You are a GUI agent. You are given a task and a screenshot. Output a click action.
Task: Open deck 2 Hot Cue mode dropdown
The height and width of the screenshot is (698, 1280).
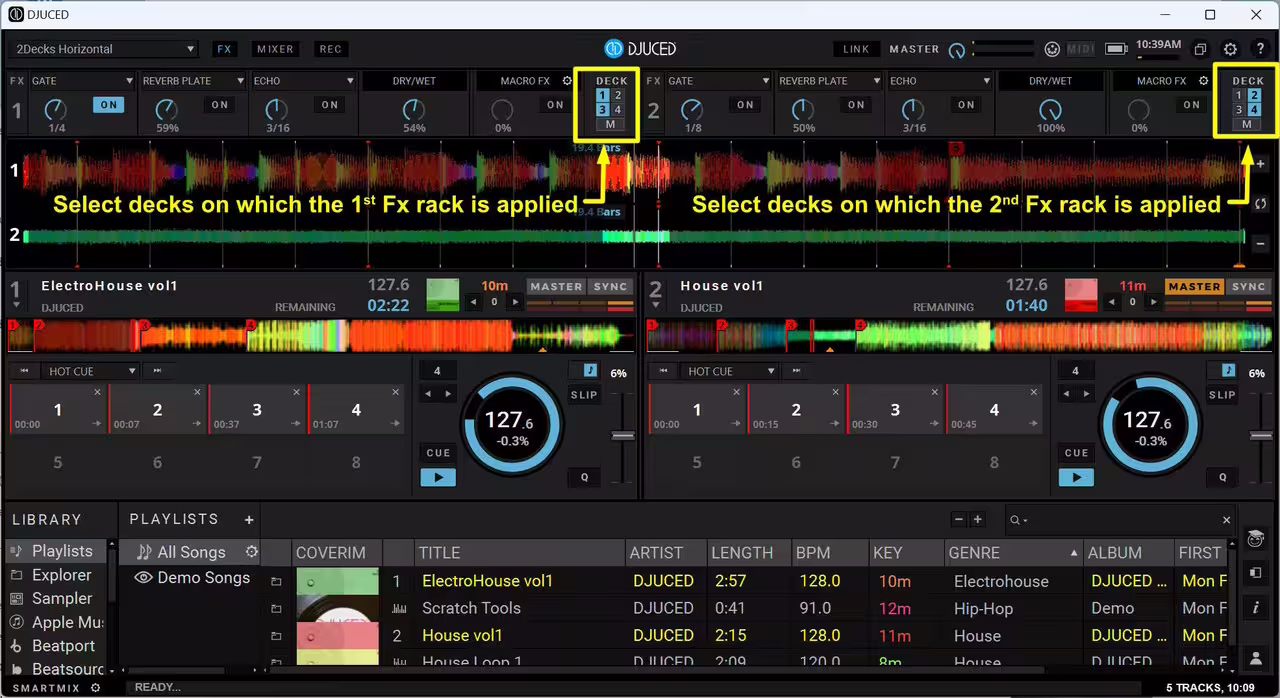click(730, 371)
